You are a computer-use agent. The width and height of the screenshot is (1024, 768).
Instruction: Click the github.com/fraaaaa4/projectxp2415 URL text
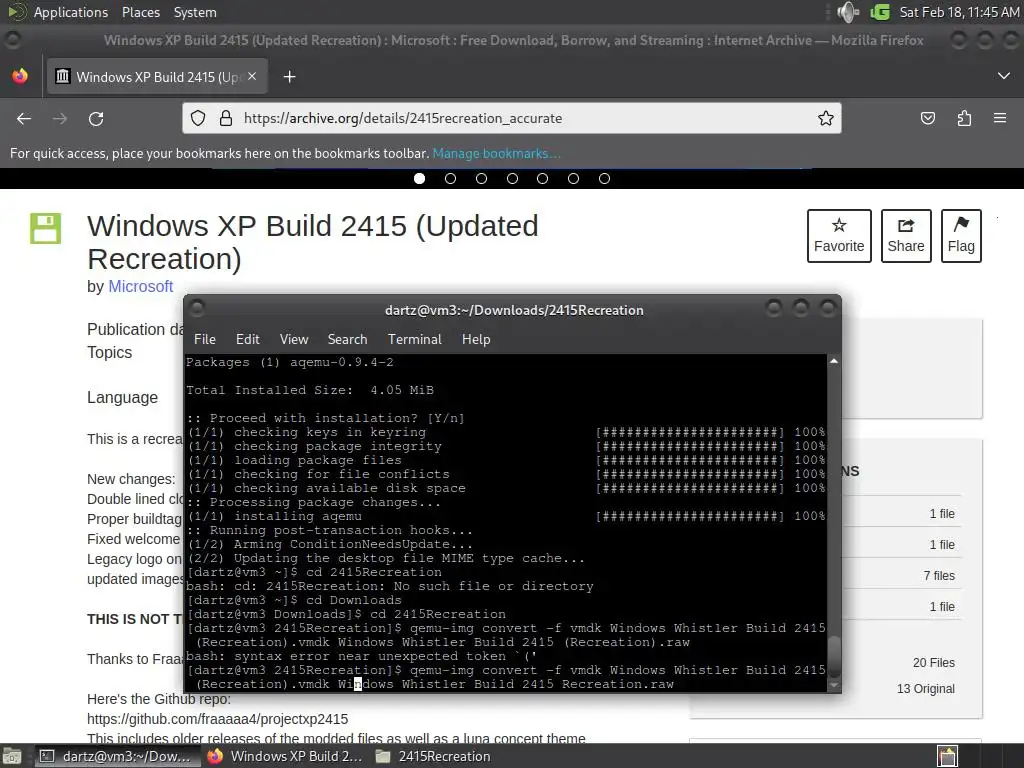217,719
